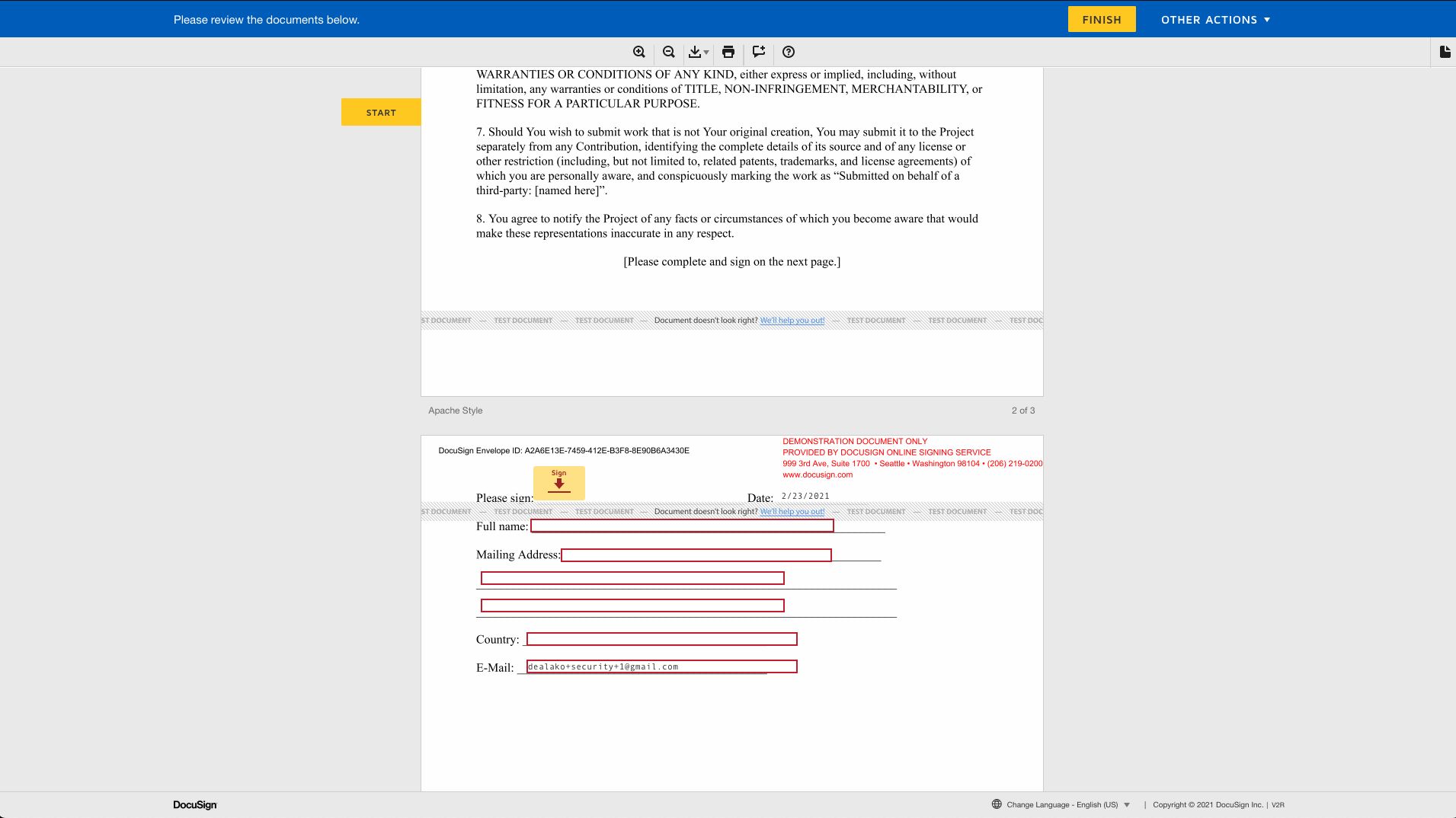The height and width of the screenshot is (818, 1456).
Task: Open the download document dropdown
Action: (x=698, y=52)
